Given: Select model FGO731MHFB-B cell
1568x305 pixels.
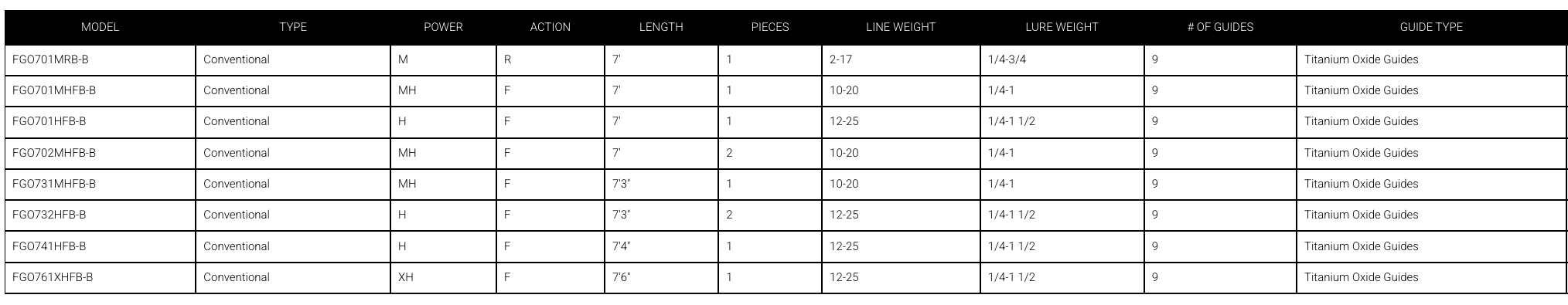Looking at the screenshot, I should [100, 184].
